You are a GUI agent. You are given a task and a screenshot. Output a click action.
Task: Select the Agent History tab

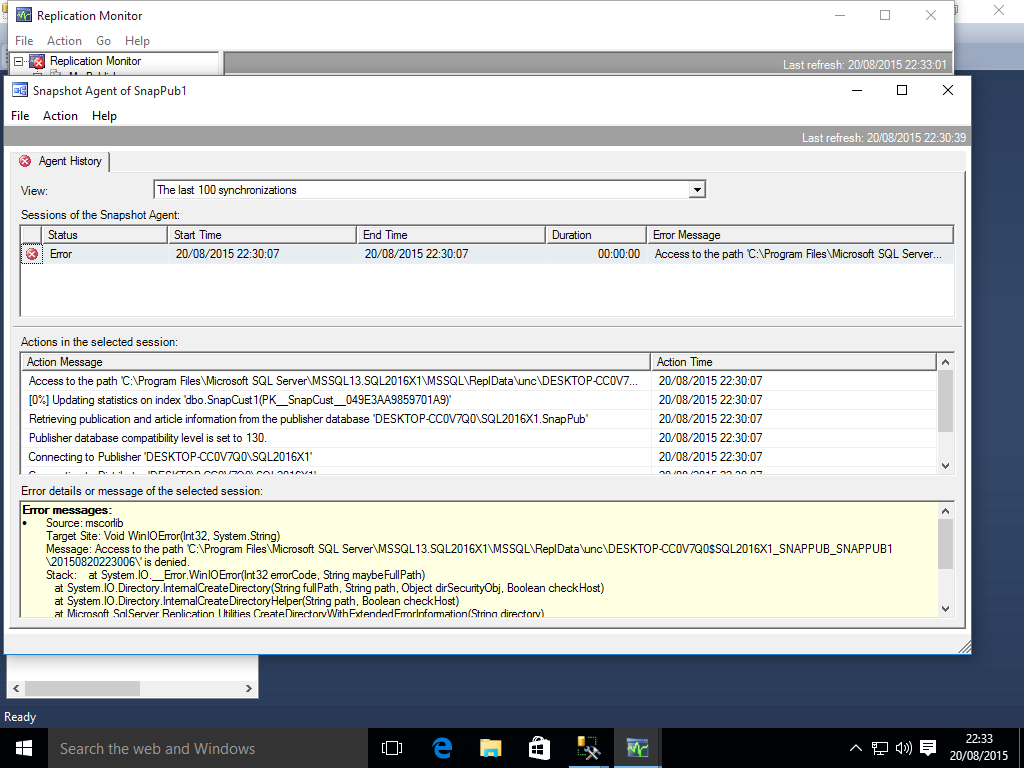coord(61,161)
